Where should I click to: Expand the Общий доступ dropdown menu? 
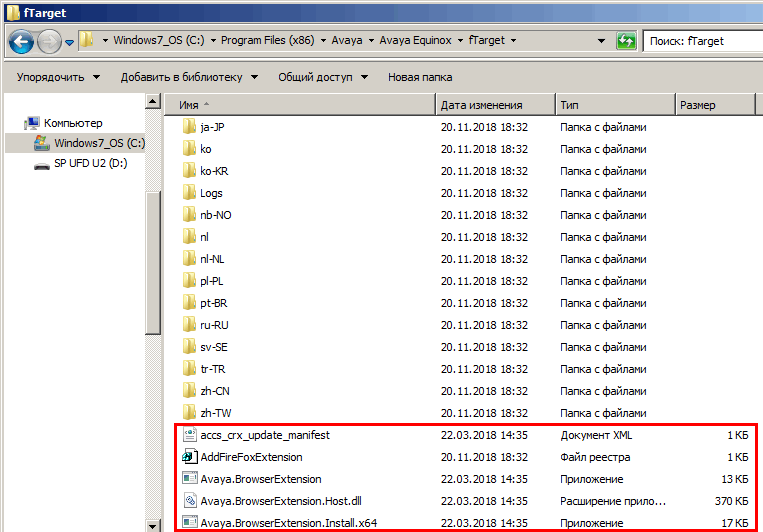point(322,77)
